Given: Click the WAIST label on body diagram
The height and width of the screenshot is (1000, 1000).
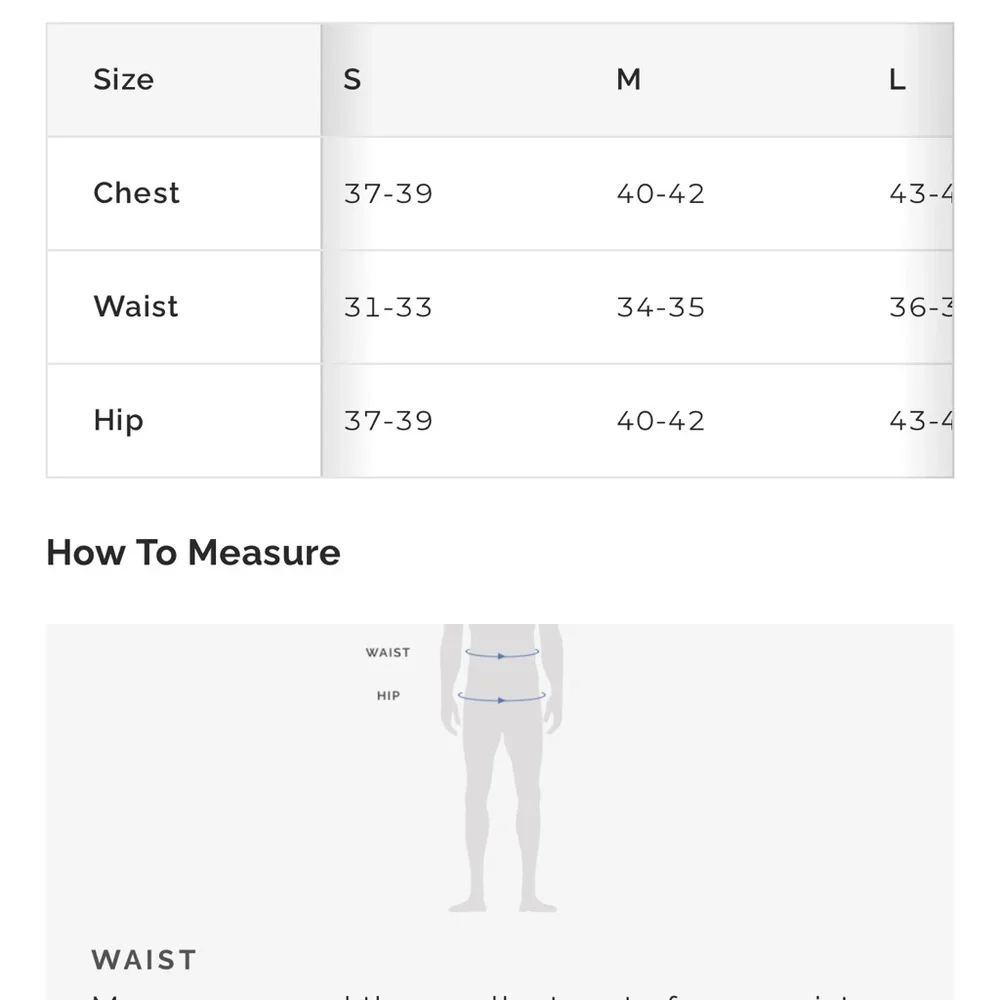Looking at the screenshot, I should [388, 652].
